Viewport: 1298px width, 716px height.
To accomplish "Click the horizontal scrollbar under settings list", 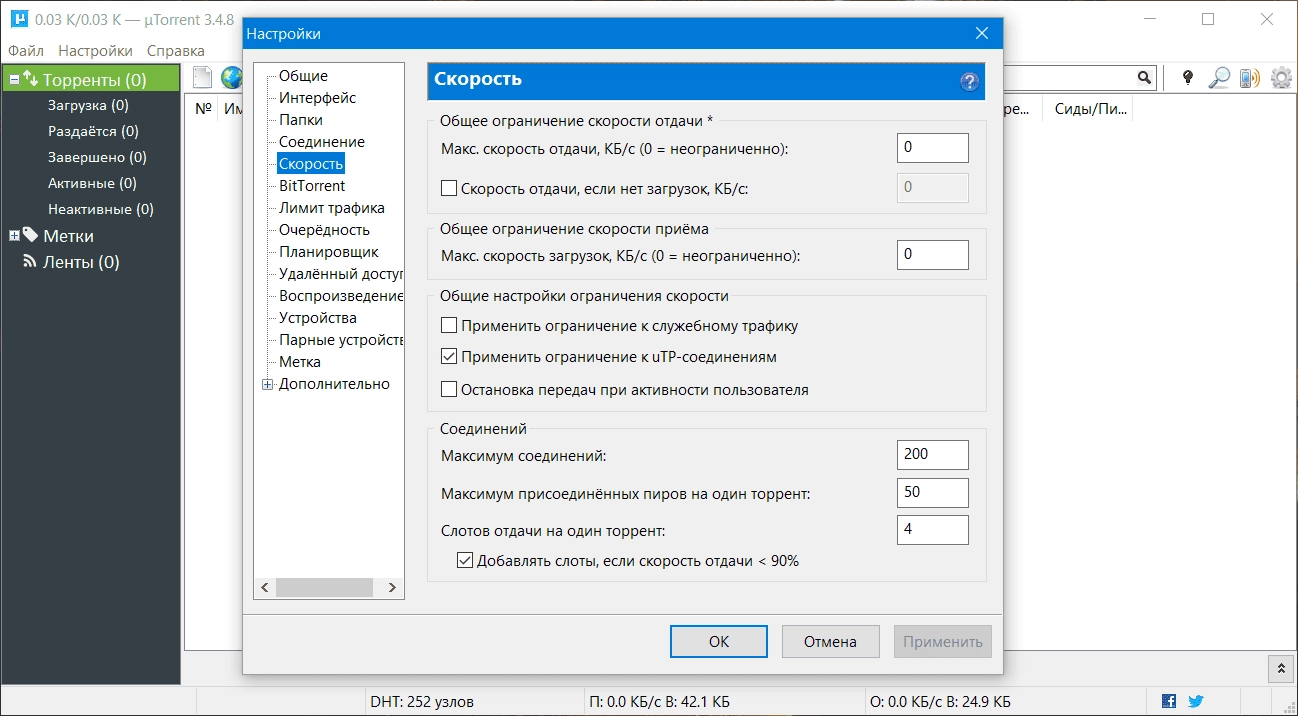I will pyautogui.click(x=325, y=587).
